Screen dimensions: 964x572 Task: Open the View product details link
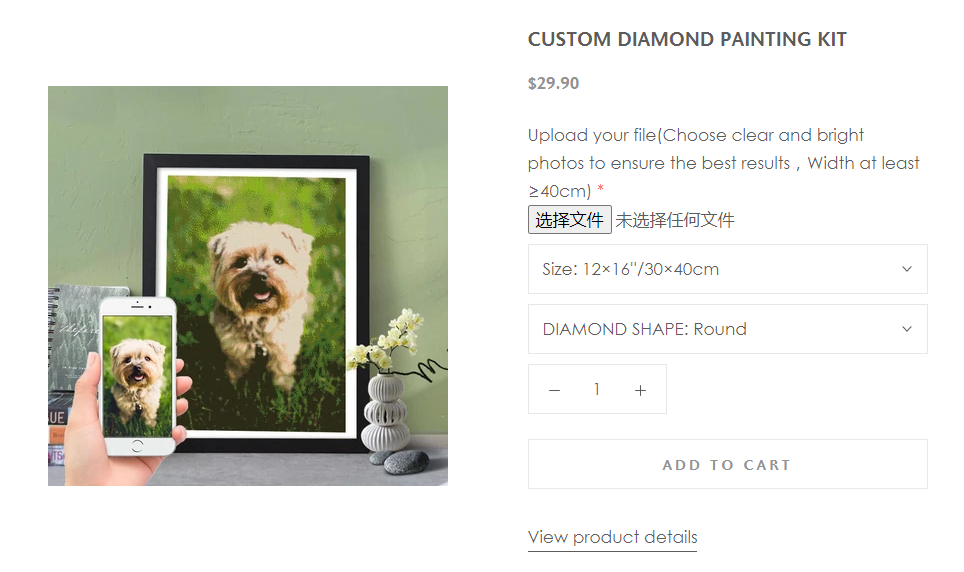click(612, 538)
